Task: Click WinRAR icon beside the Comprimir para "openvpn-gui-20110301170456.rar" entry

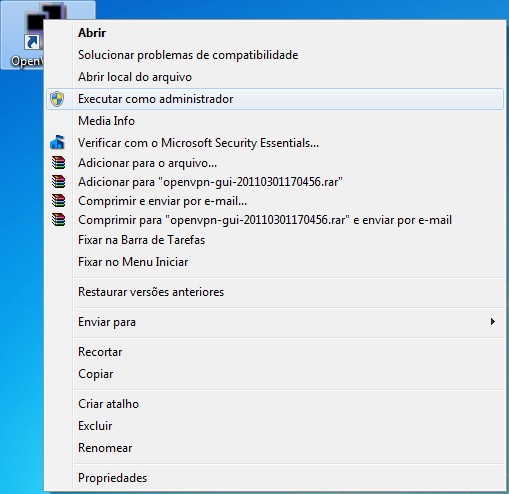Action: [x=59, y=220]
